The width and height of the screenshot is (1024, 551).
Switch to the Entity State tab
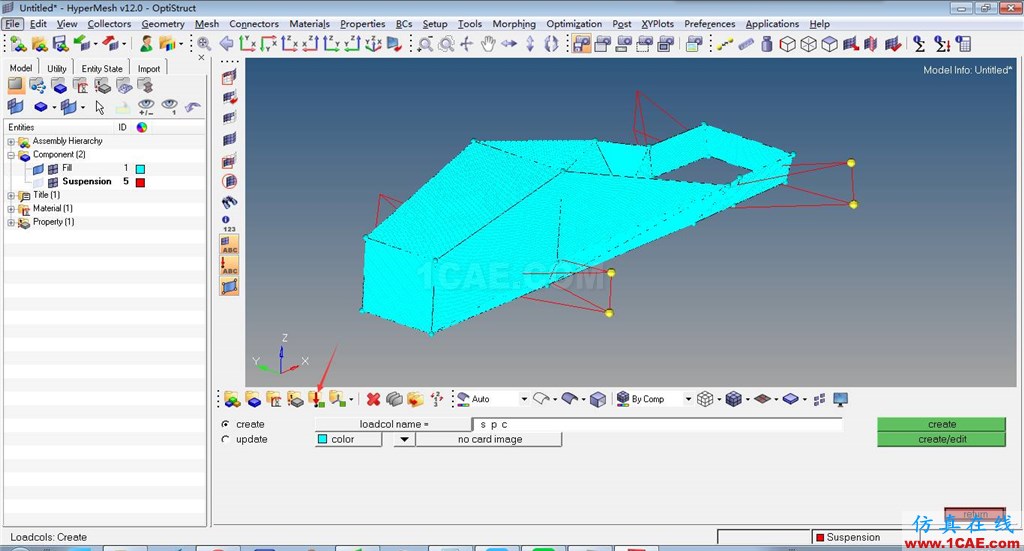tap(102, 69)
